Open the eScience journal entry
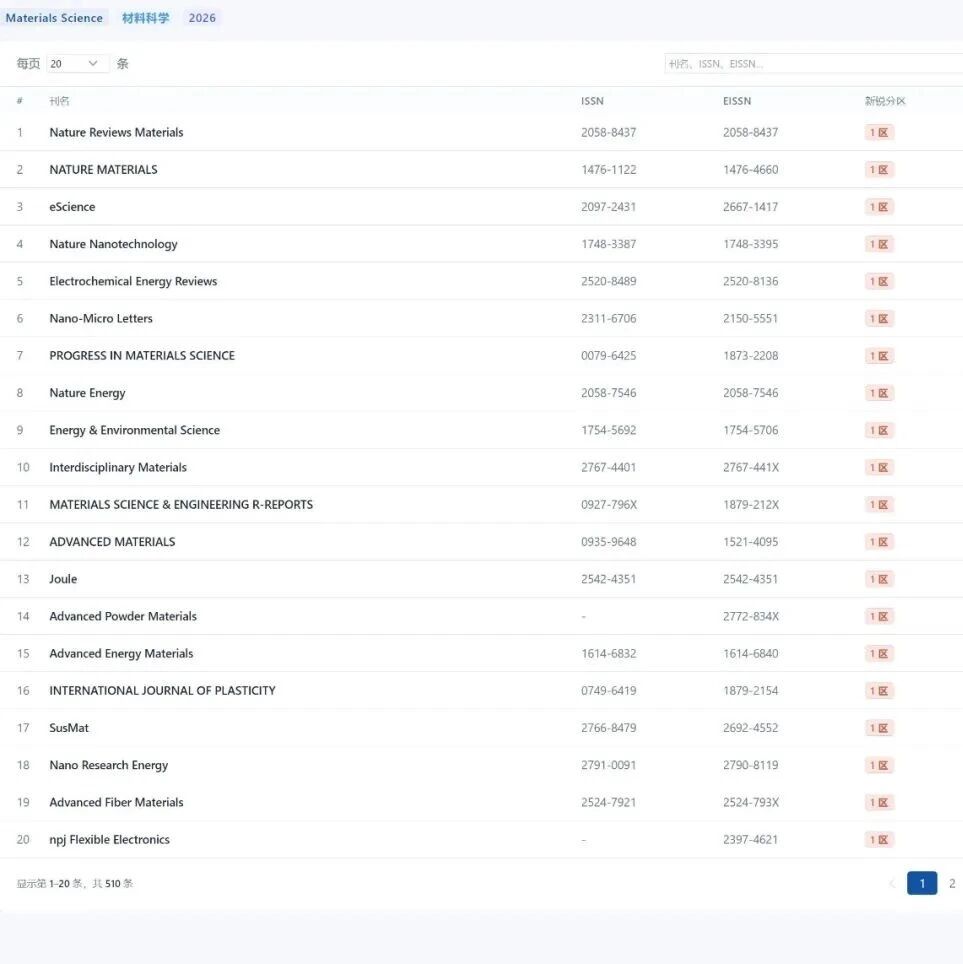 72,207
